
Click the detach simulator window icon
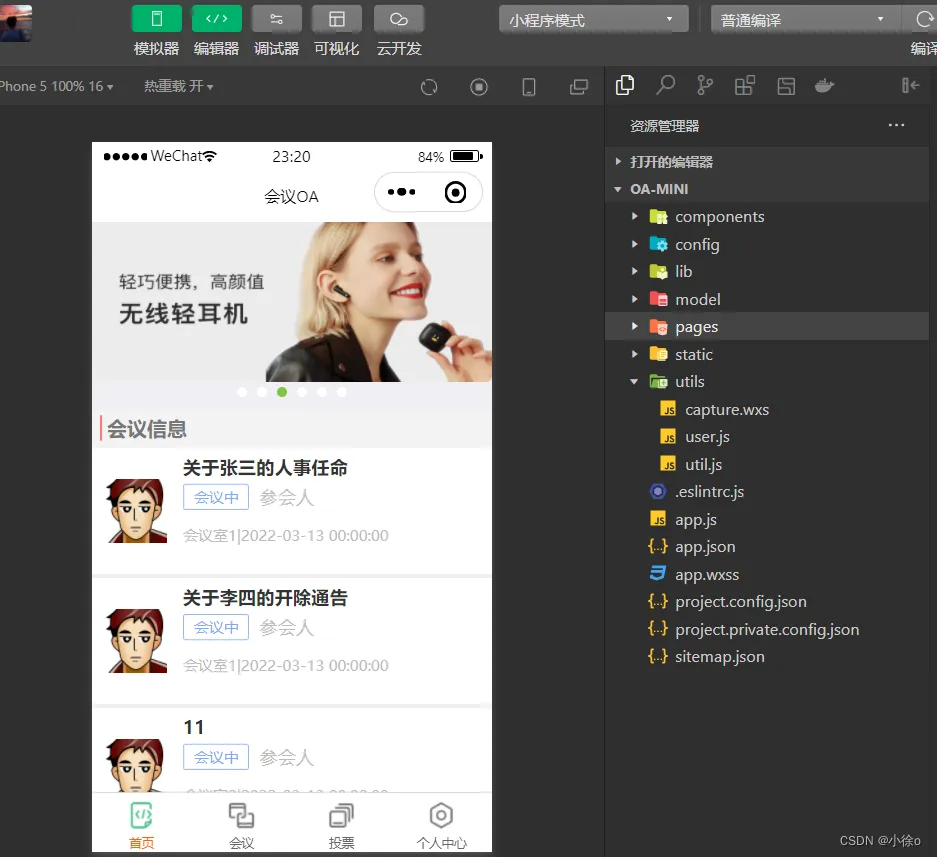click(x=578, y=87)
